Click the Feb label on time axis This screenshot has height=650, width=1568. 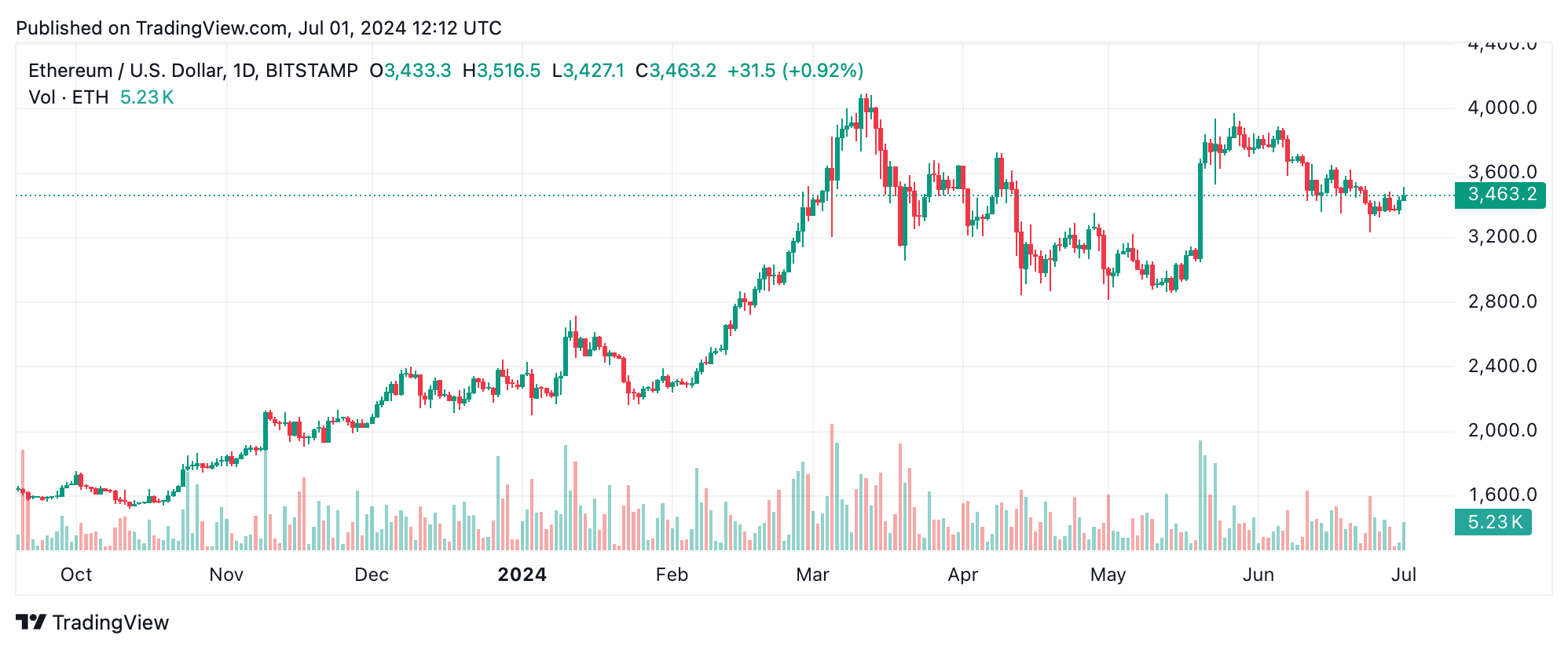(672, 575)
